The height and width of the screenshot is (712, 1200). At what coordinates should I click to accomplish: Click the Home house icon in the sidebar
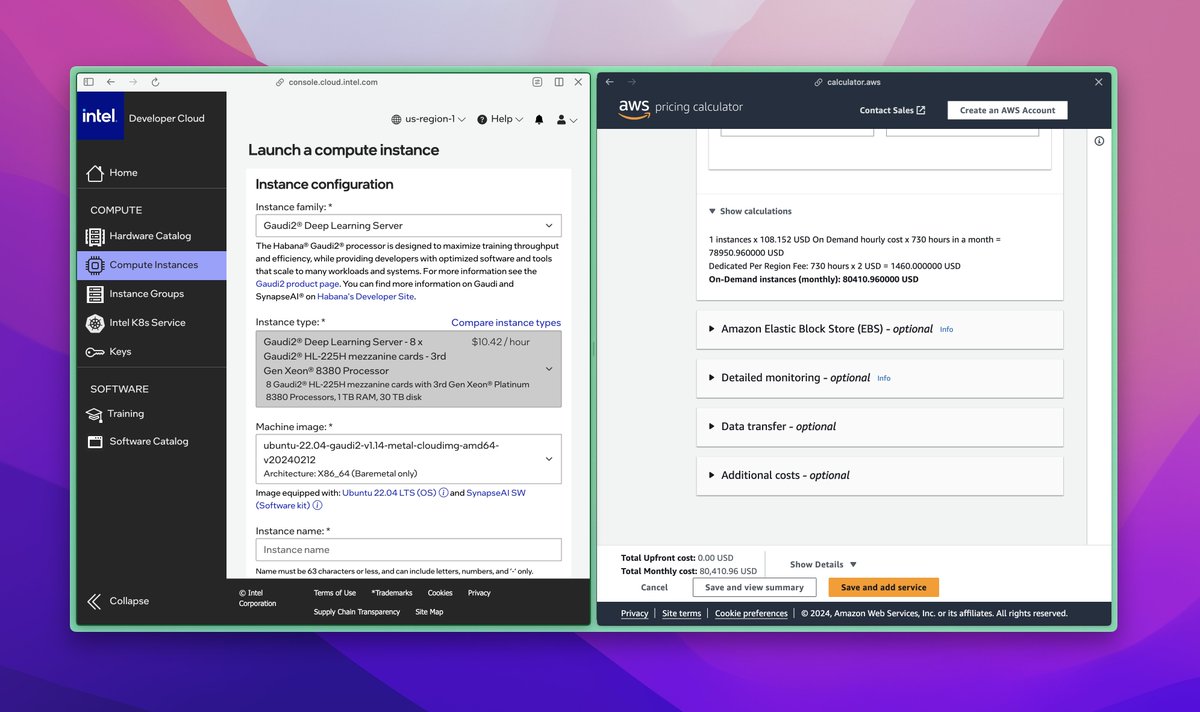(x=95, y=173)
